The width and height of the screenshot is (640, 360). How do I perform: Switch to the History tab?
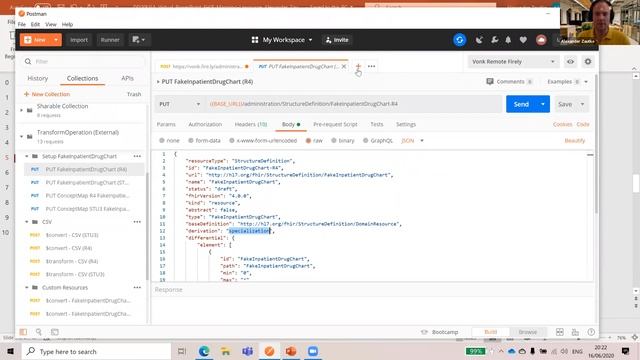point(38,78)
